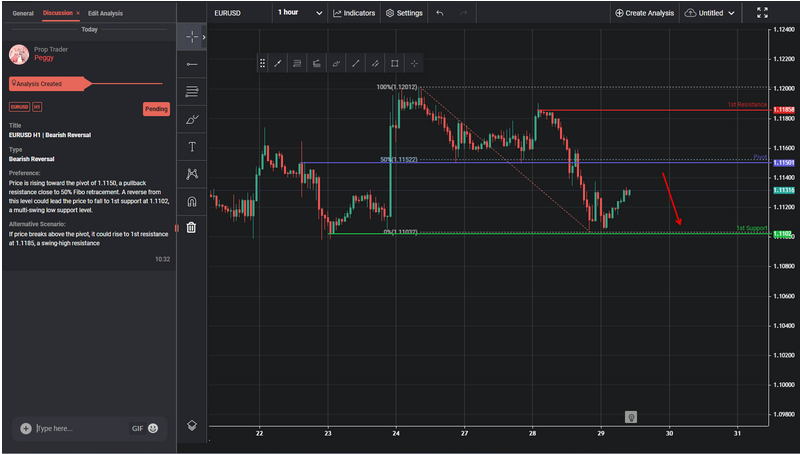
Task: Select the Text tool in sidebar
Action: [x=192, y=147]
